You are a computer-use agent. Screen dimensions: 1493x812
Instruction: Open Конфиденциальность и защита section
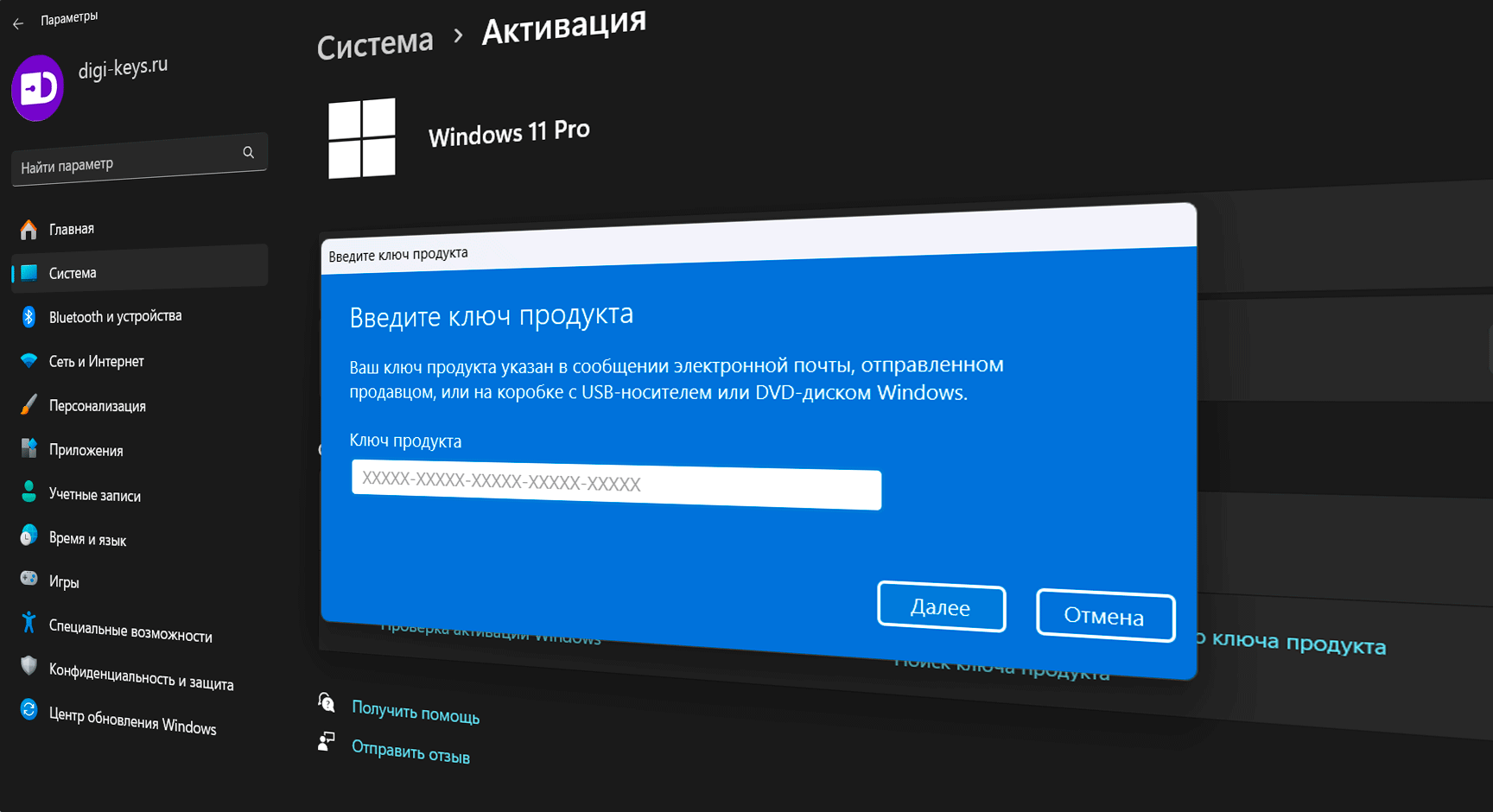pos(141,683)
